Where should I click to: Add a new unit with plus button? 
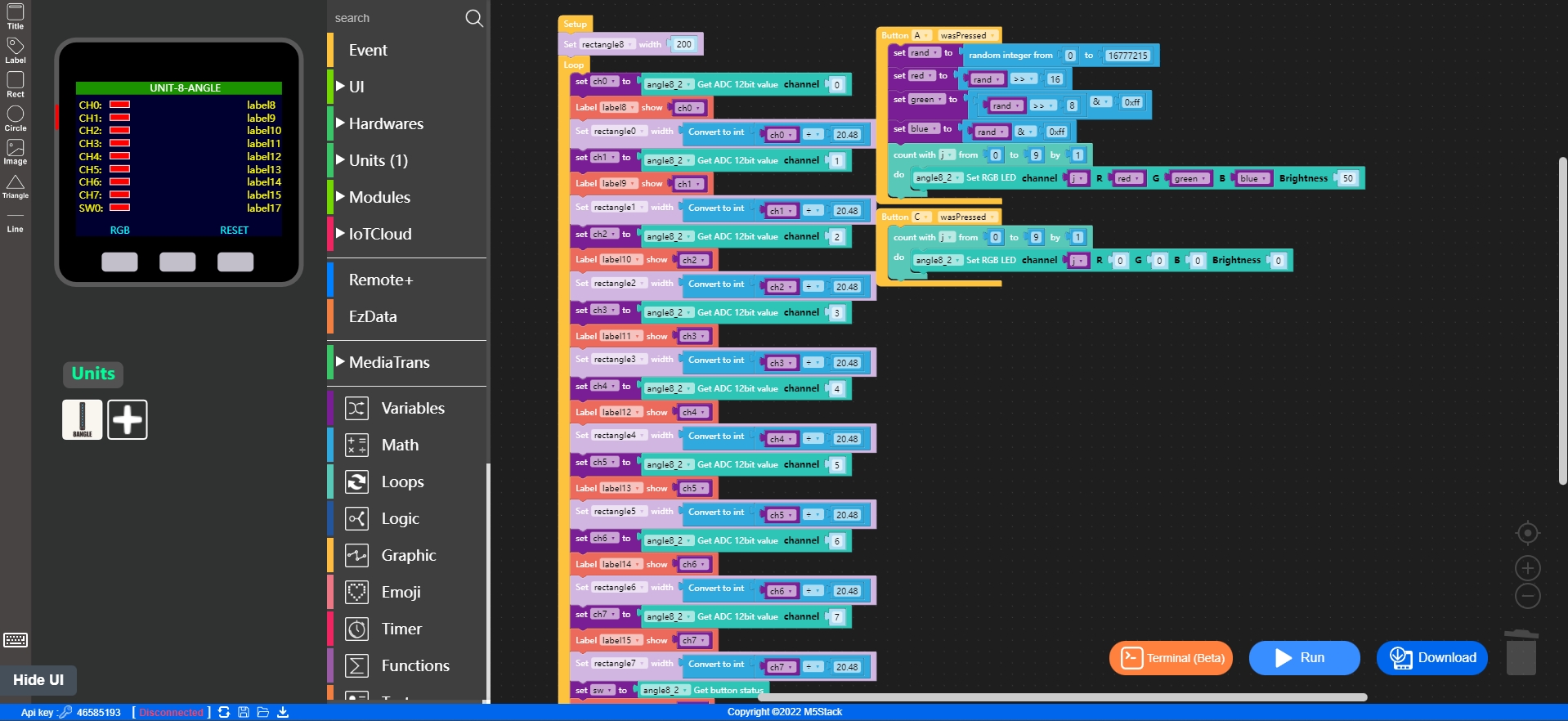pos(128,419)
